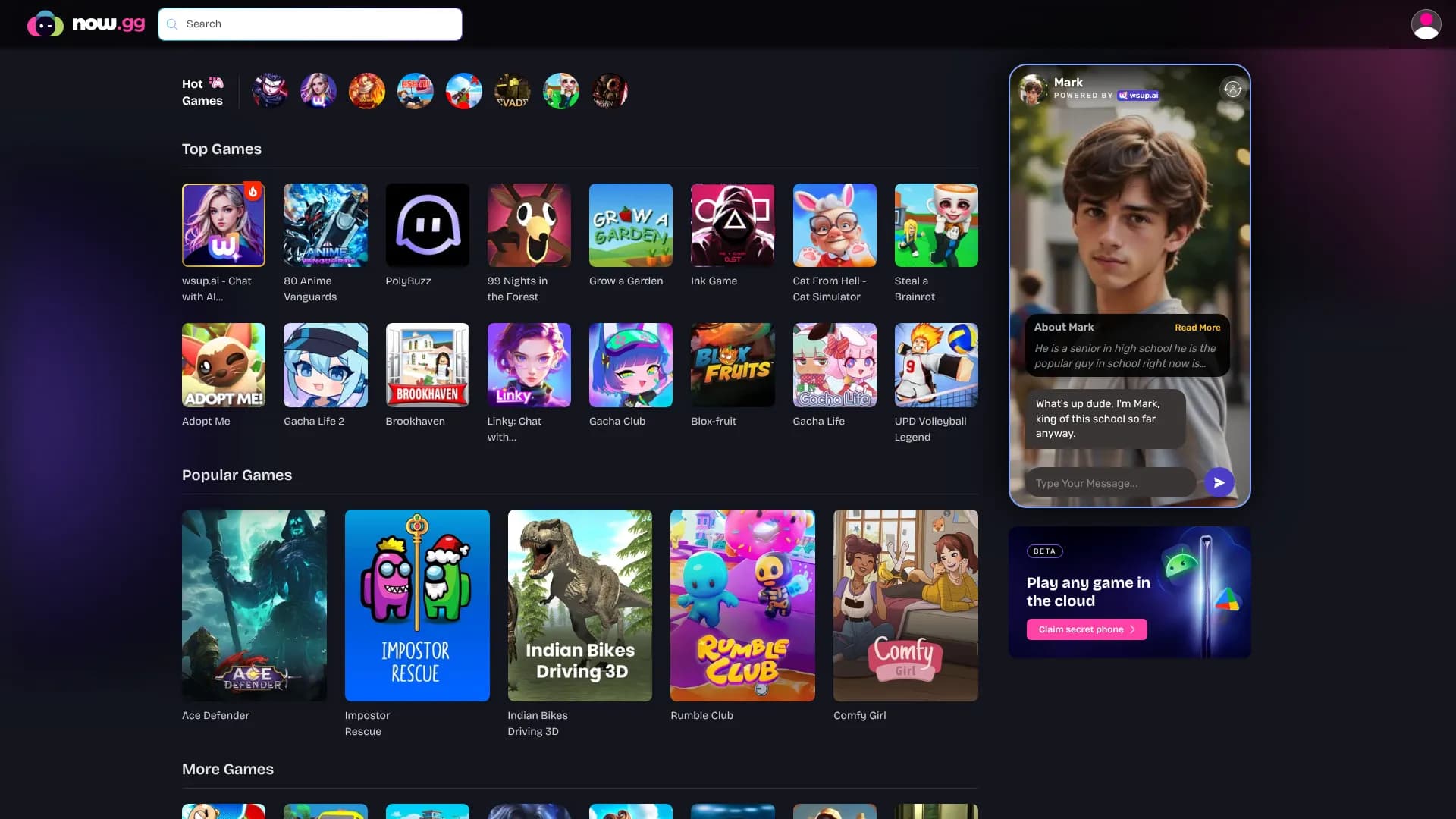Click the 'Hot Games' label

[202, 93]
